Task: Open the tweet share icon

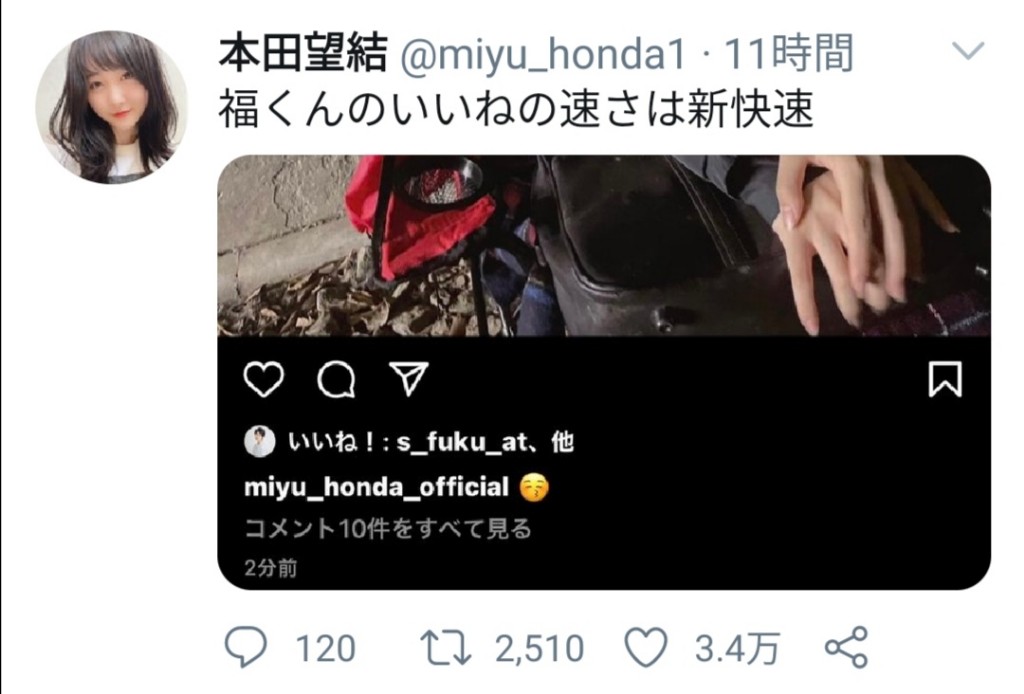Action: 846,647
